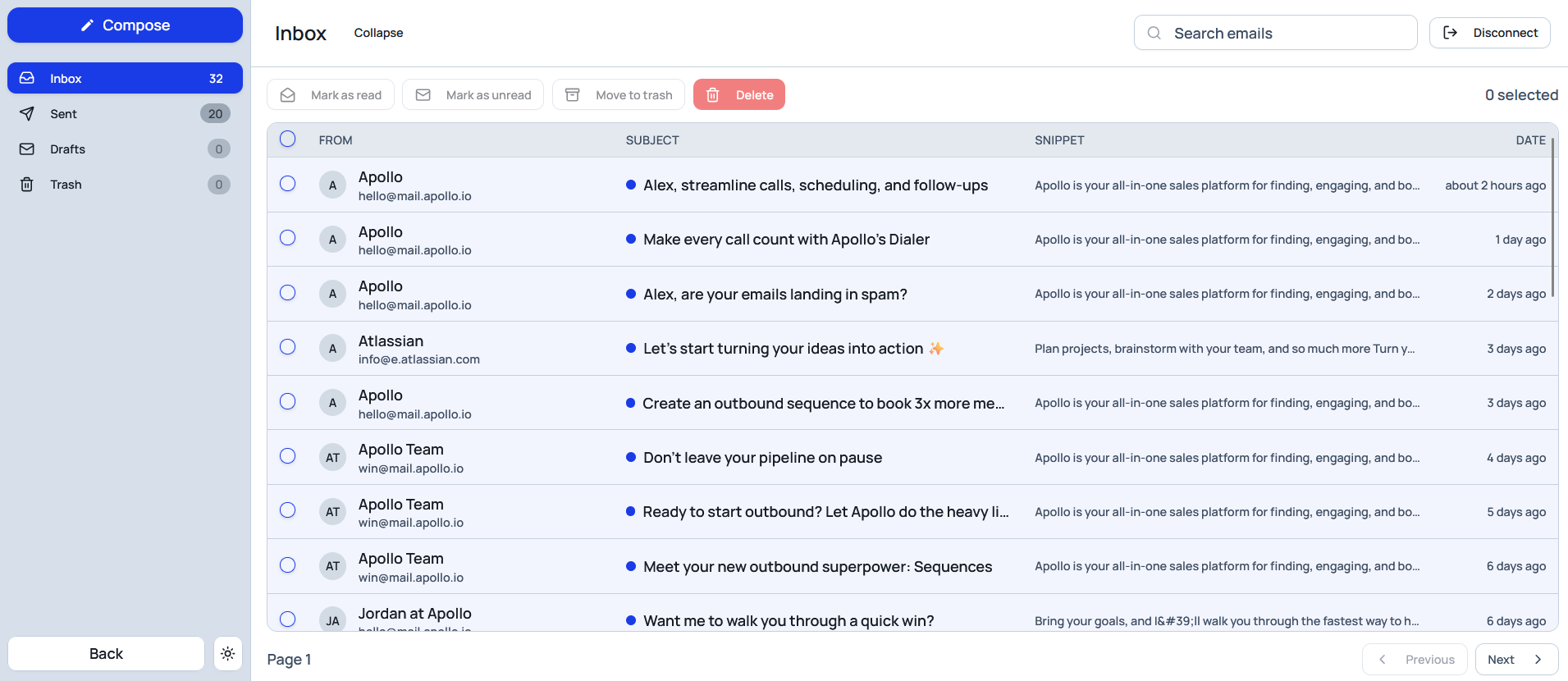Click the Inbox tray icon in sidebar

click(27, 78)
